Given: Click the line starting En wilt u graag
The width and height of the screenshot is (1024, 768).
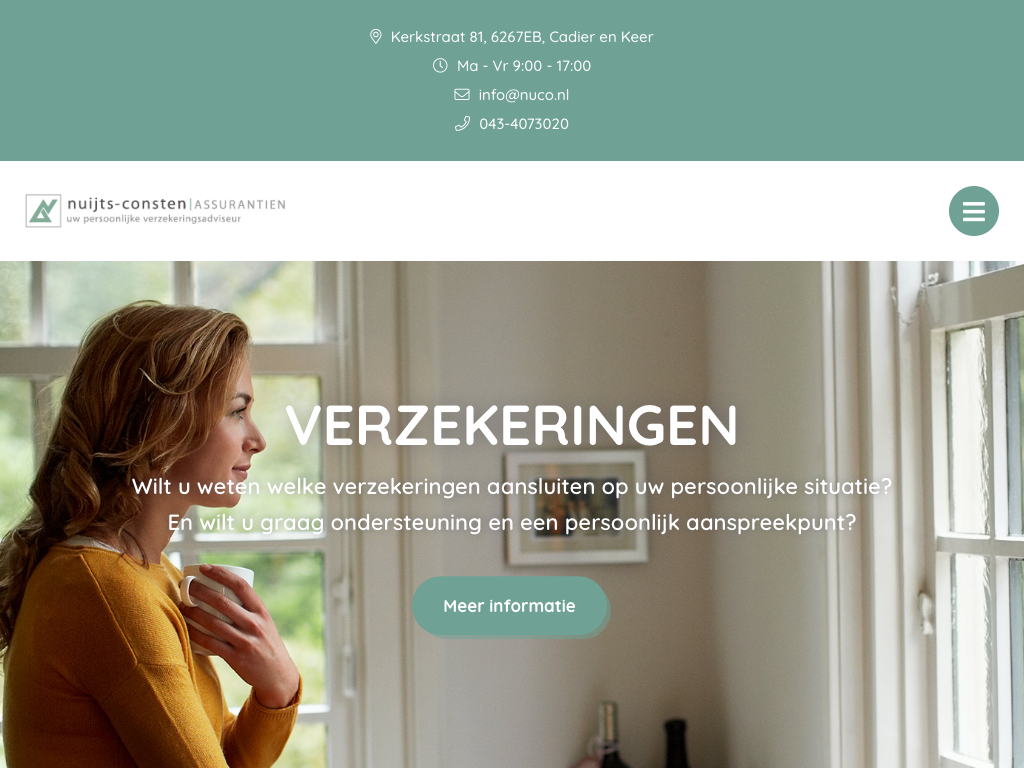Looking at the screenshot, I should click(x=512, y=522).
